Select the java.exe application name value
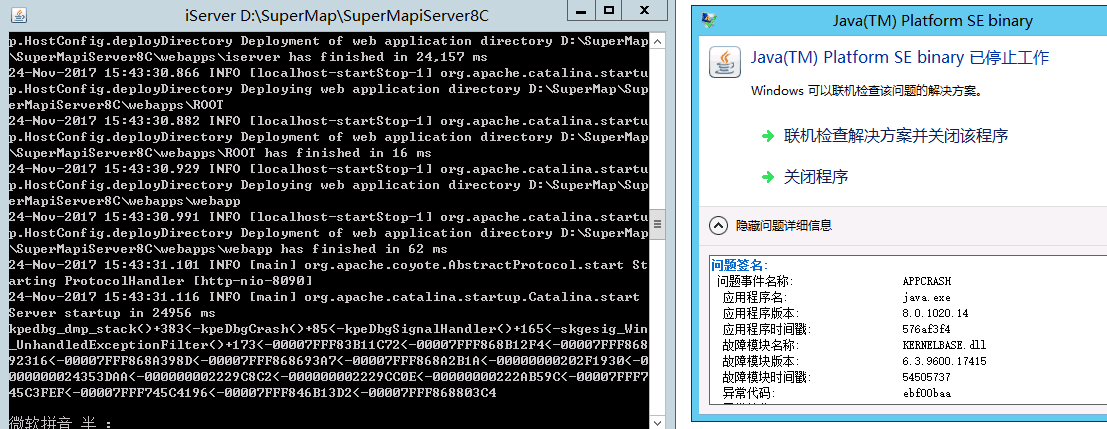Image resolution: width=1107 pixels, height=429 pixels. coord(926,298)
